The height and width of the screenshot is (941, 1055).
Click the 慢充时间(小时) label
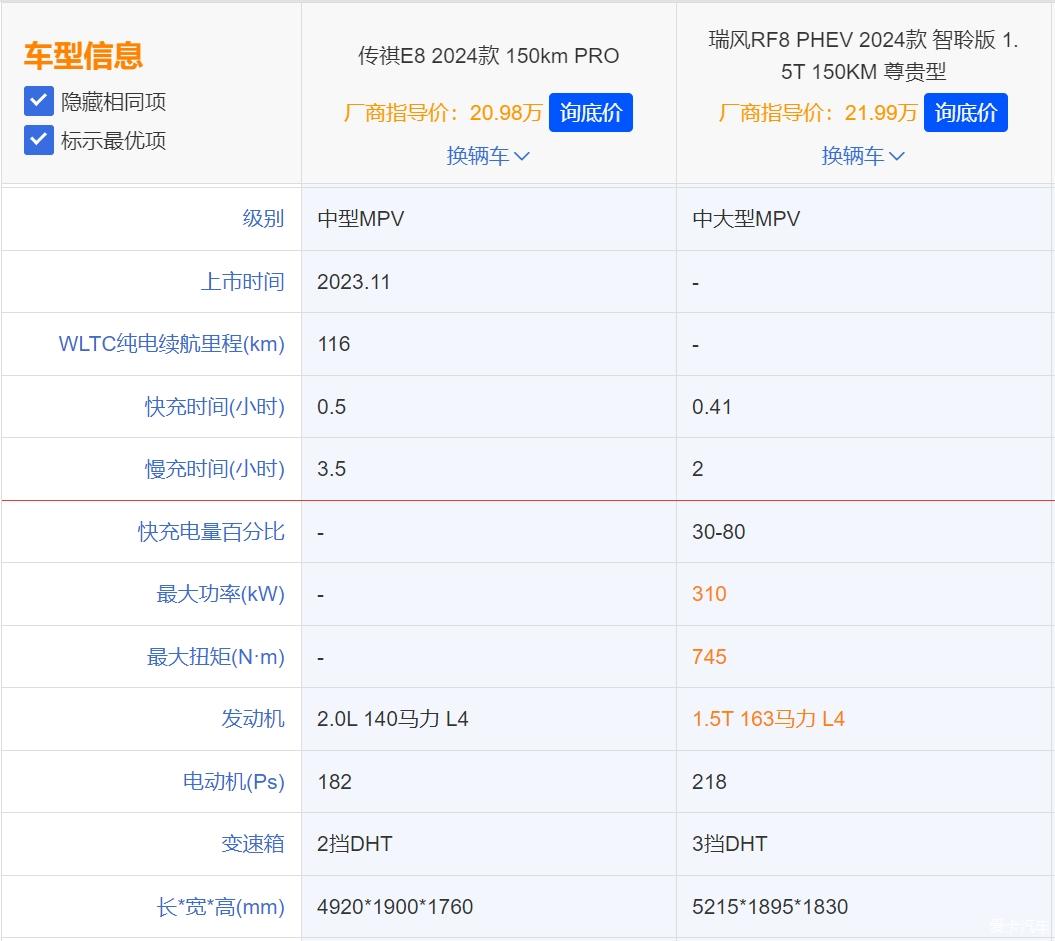215,469
